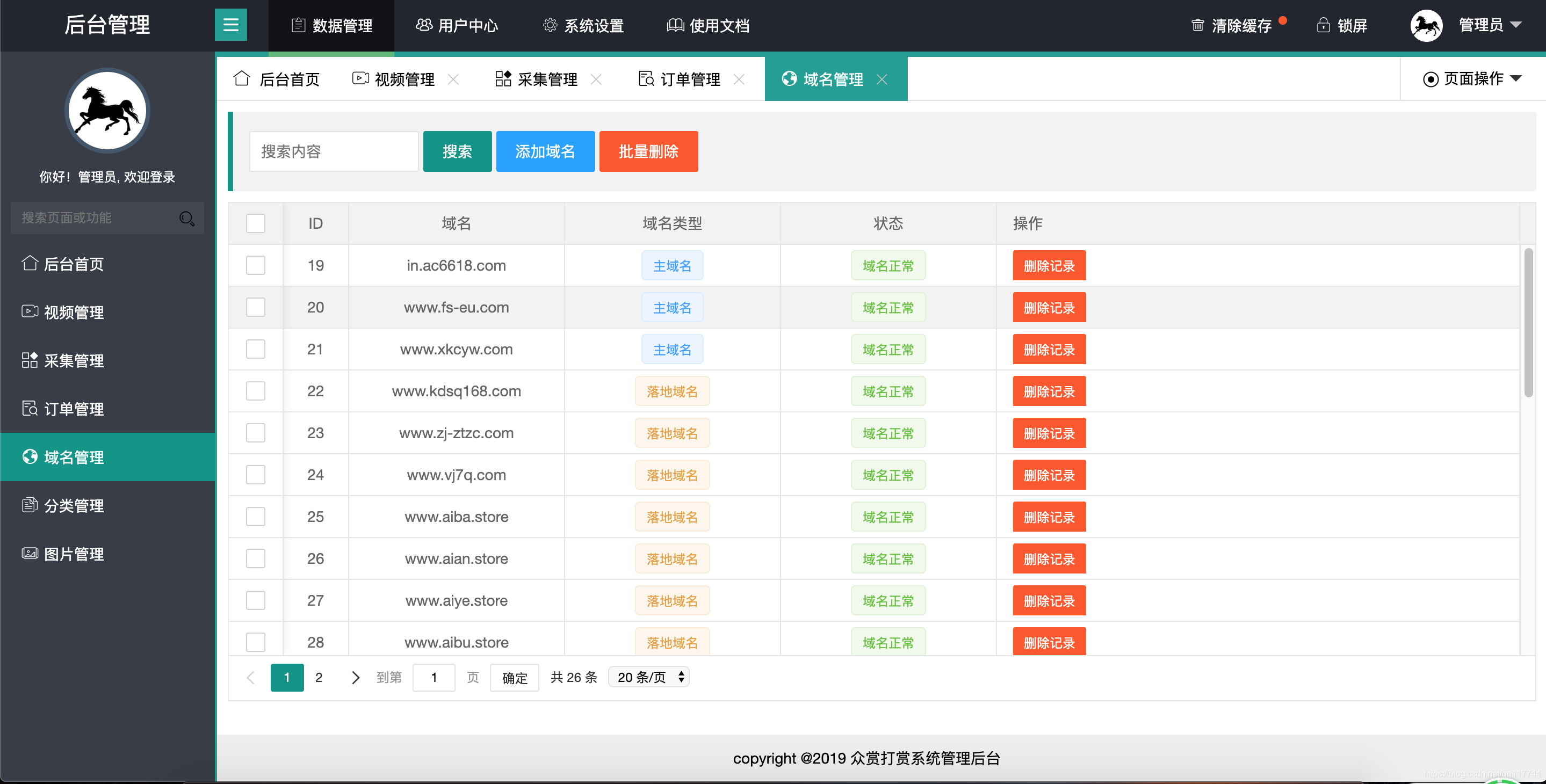Screen dimensions: 1546x784
Task: Open the 用户中心 top menu
Action: (x=457, y=25)
